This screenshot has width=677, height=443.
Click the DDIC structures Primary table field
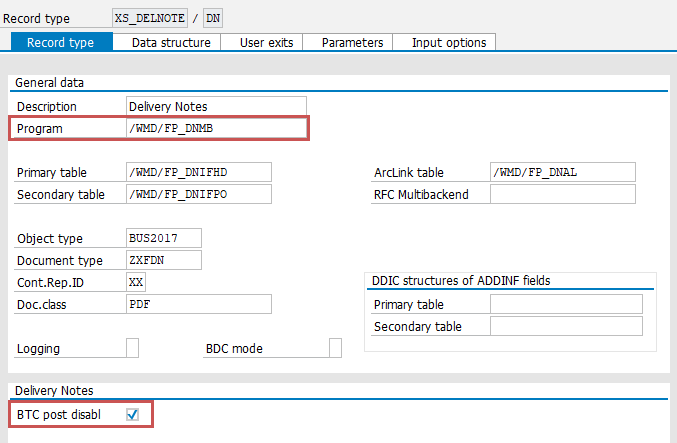566,304
